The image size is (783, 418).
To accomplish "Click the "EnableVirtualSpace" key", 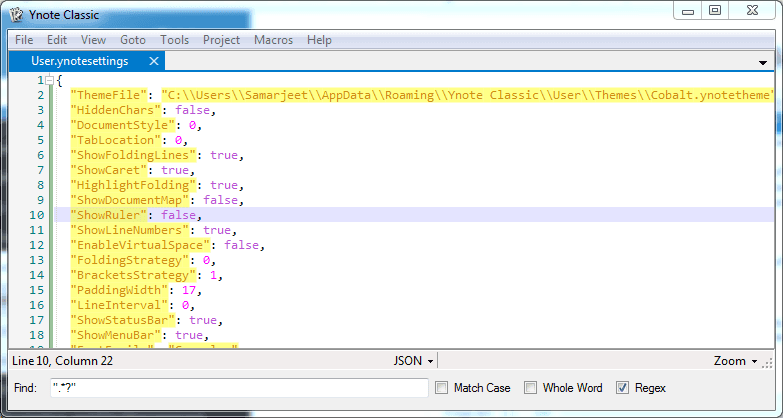I will point(140,245).
